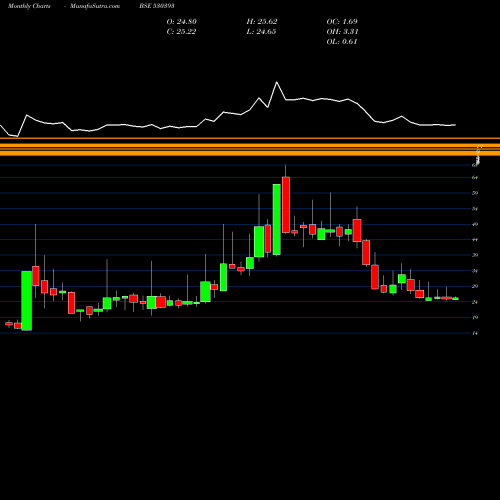
Task: Click the open value 'O: 24.80'
Action: click(182, 22)
